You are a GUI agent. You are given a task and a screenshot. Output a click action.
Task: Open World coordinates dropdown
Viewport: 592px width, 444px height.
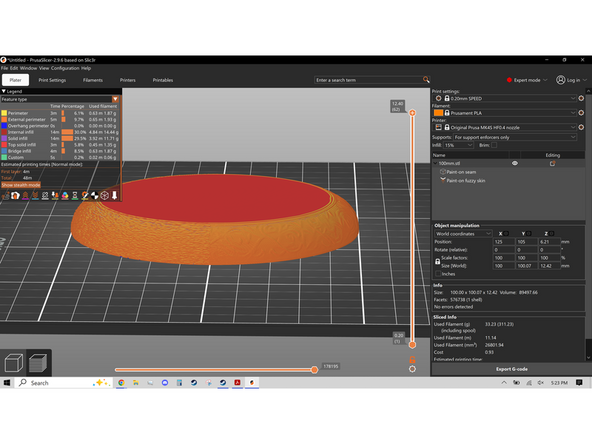(x=463, y=234)
